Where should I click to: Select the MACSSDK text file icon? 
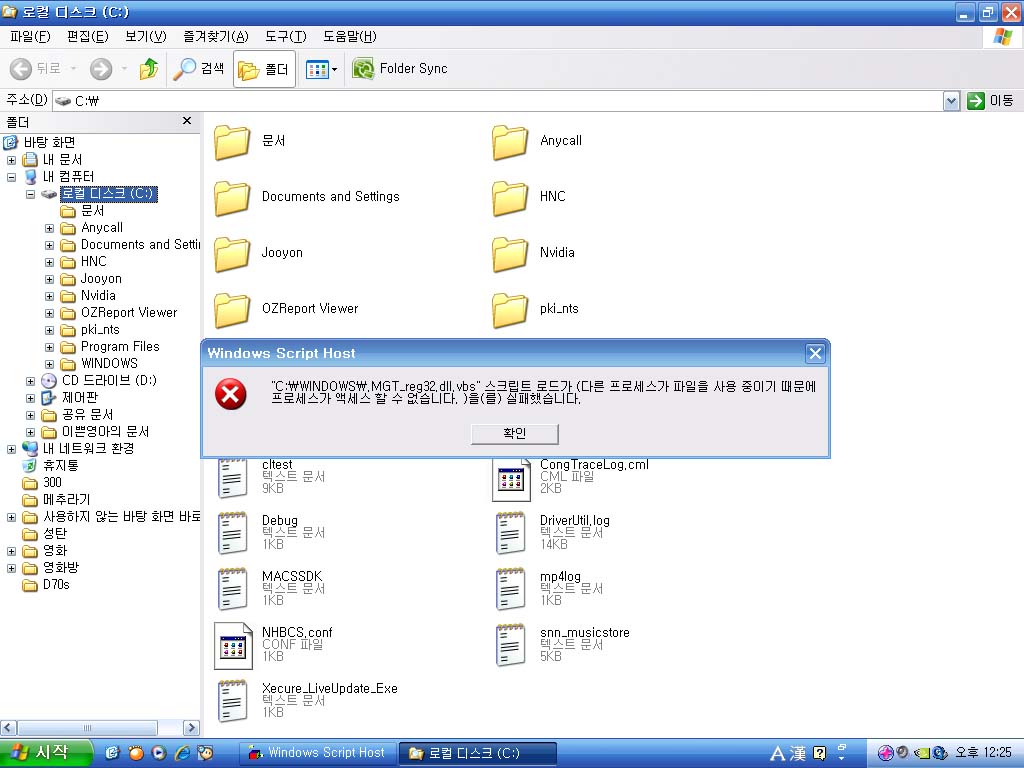point(232,589)
